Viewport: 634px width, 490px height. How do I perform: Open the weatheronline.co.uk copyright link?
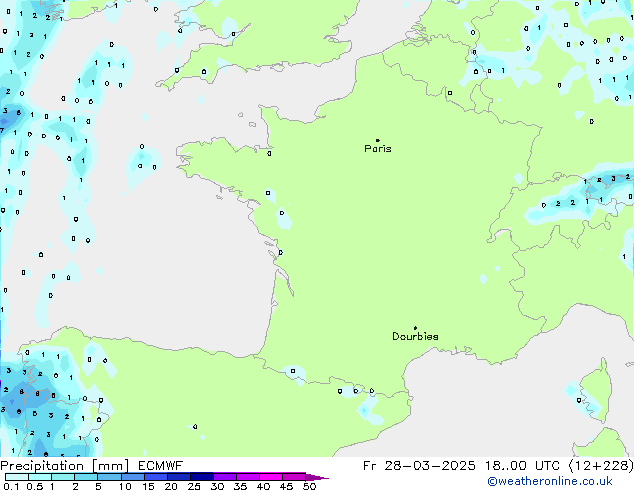tap(550, 481)
